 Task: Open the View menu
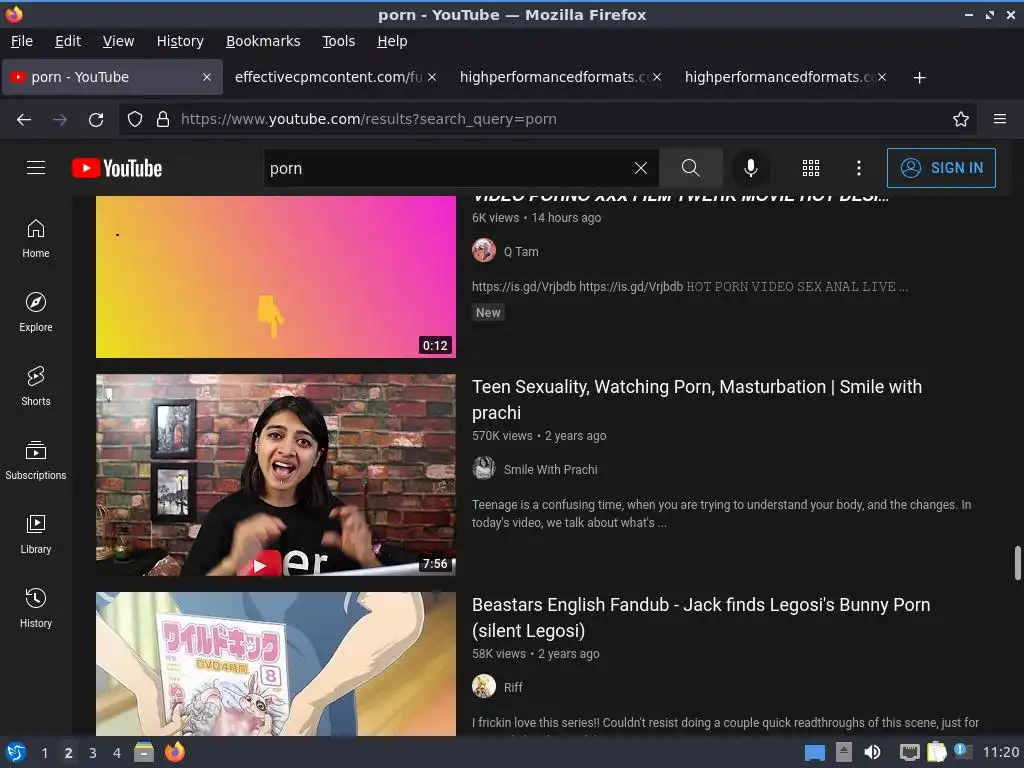click(x=118, y=41)
